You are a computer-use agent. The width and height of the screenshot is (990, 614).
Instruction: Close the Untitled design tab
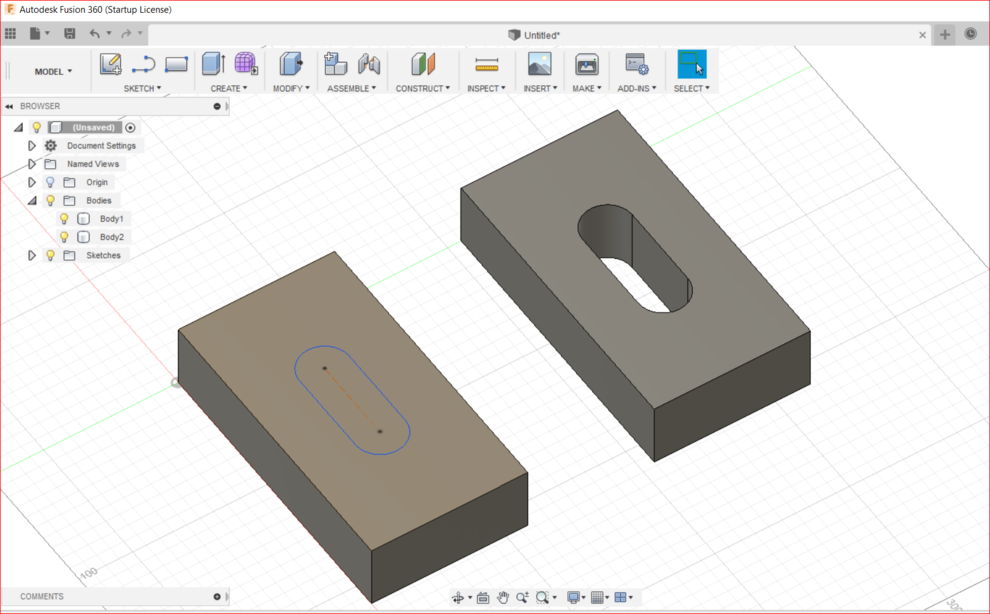[x=922, y=35]
